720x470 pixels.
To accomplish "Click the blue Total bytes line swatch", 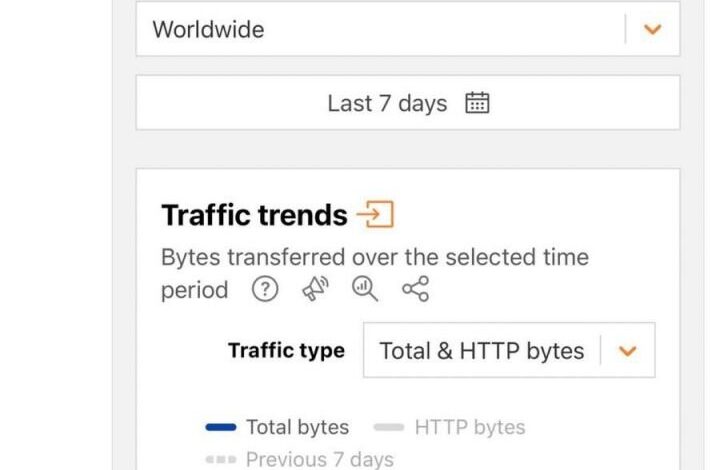I will (220, 427).
